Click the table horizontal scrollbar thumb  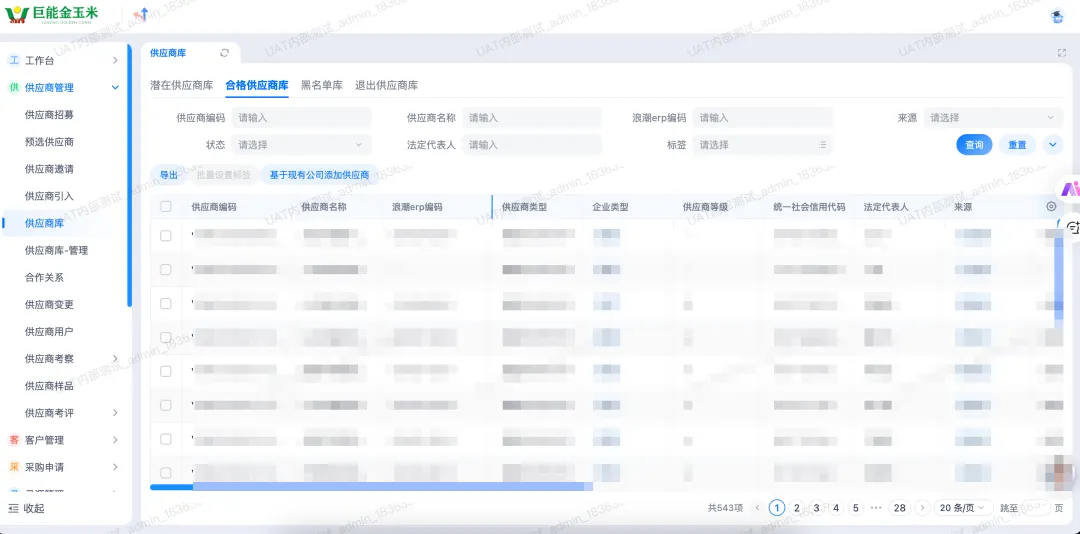click(371, 486)
